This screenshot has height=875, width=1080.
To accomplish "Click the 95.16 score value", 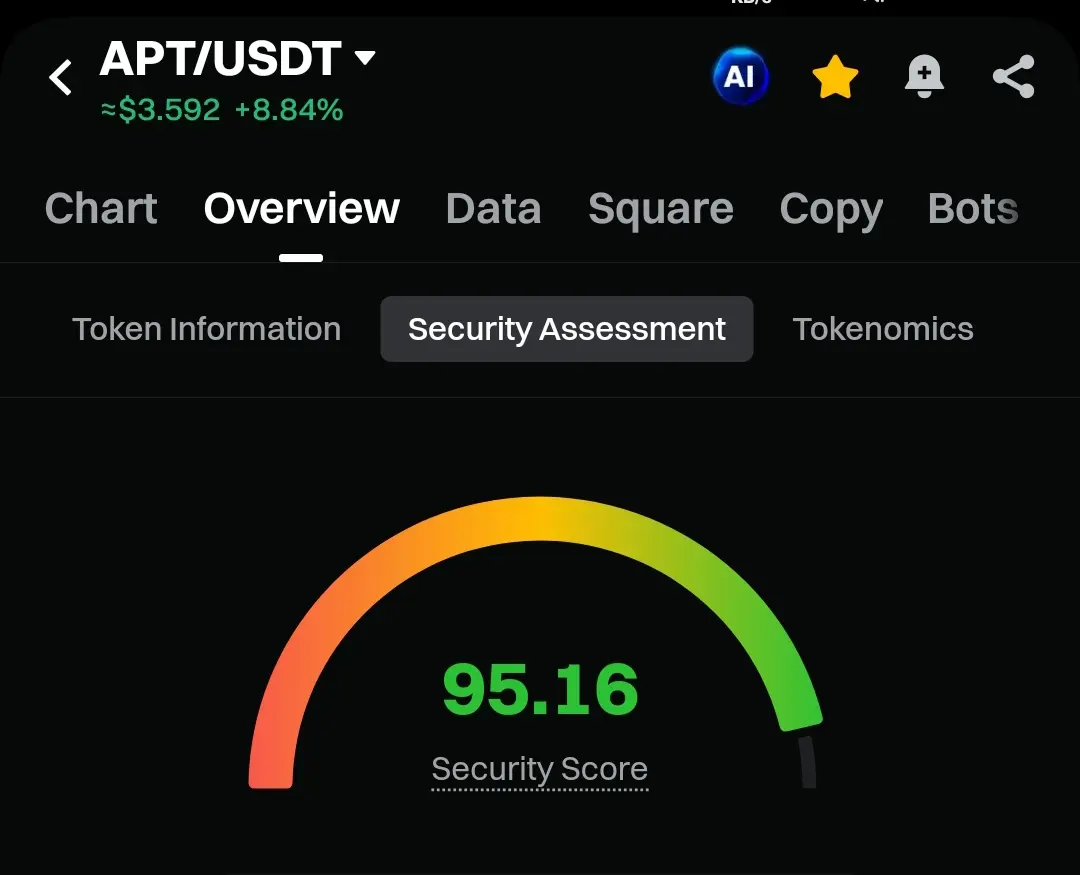I will click(541, 689).
